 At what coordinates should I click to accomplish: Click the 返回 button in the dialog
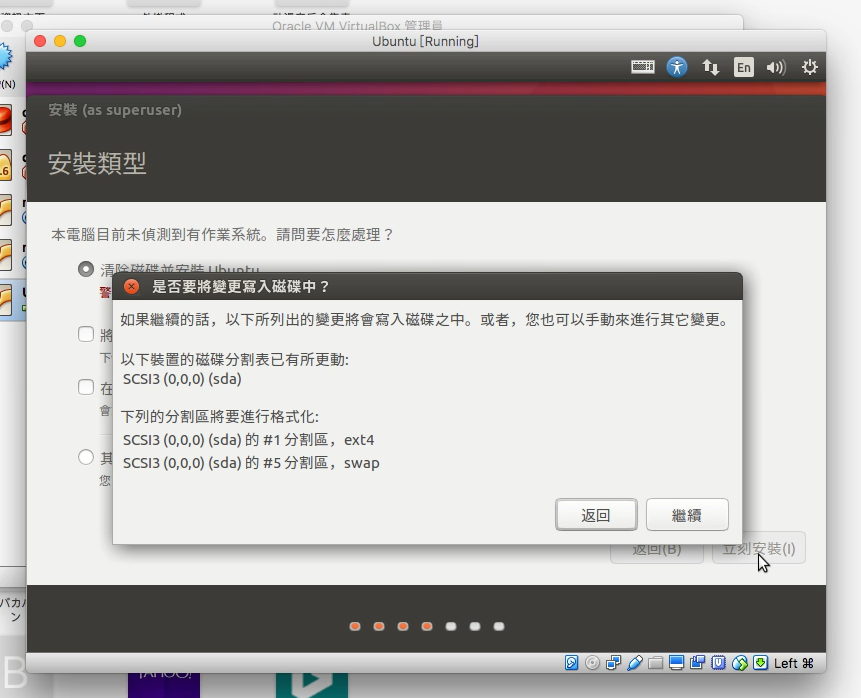(x=596, y=515)
